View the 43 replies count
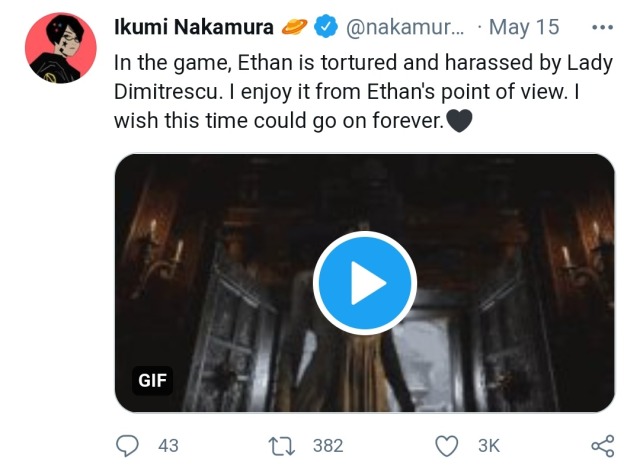640x475 pixels. pos(168,446)
